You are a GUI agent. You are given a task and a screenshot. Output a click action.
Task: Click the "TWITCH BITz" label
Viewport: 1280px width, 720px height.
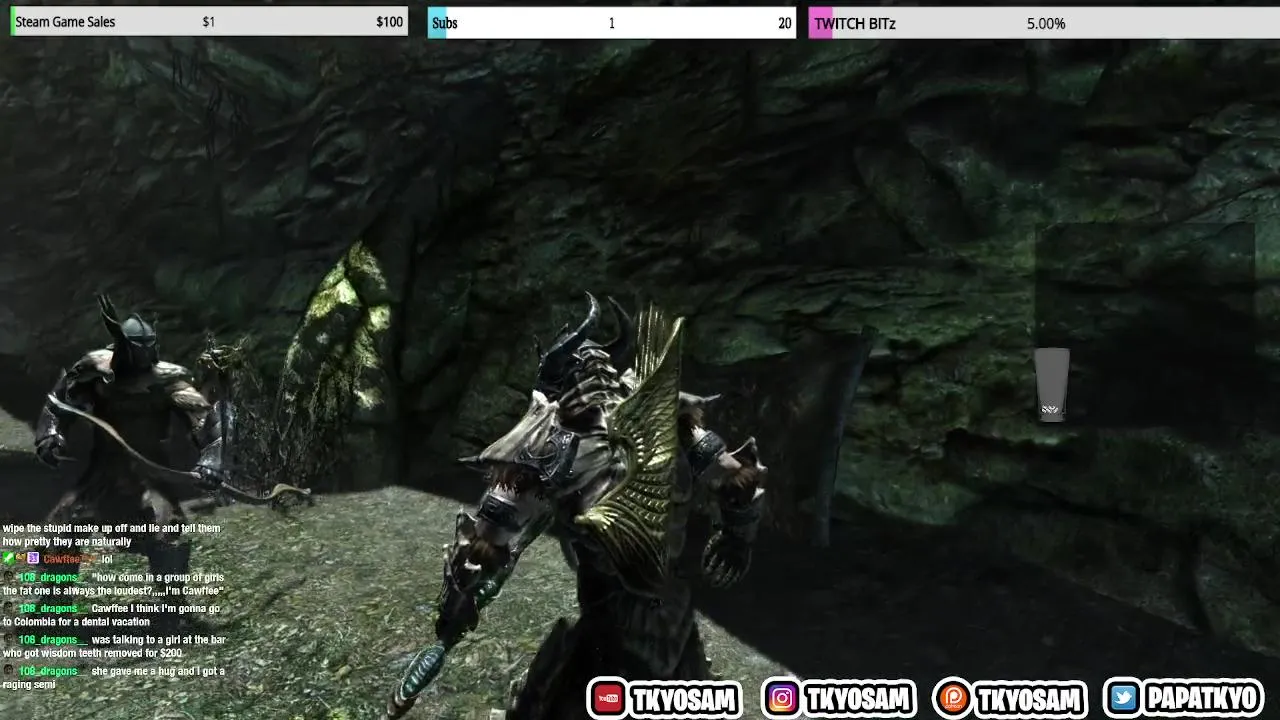coord(855,23)
